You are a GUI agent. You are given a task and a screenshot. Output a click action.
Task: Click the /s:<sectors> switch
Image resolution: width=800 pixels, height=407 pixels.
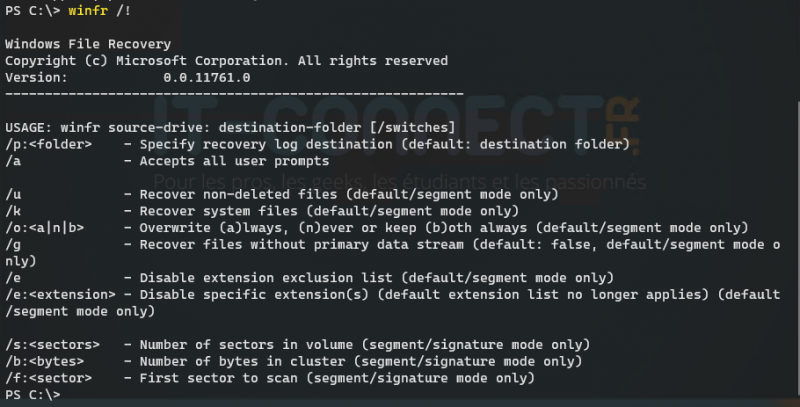tap(45, 344)
